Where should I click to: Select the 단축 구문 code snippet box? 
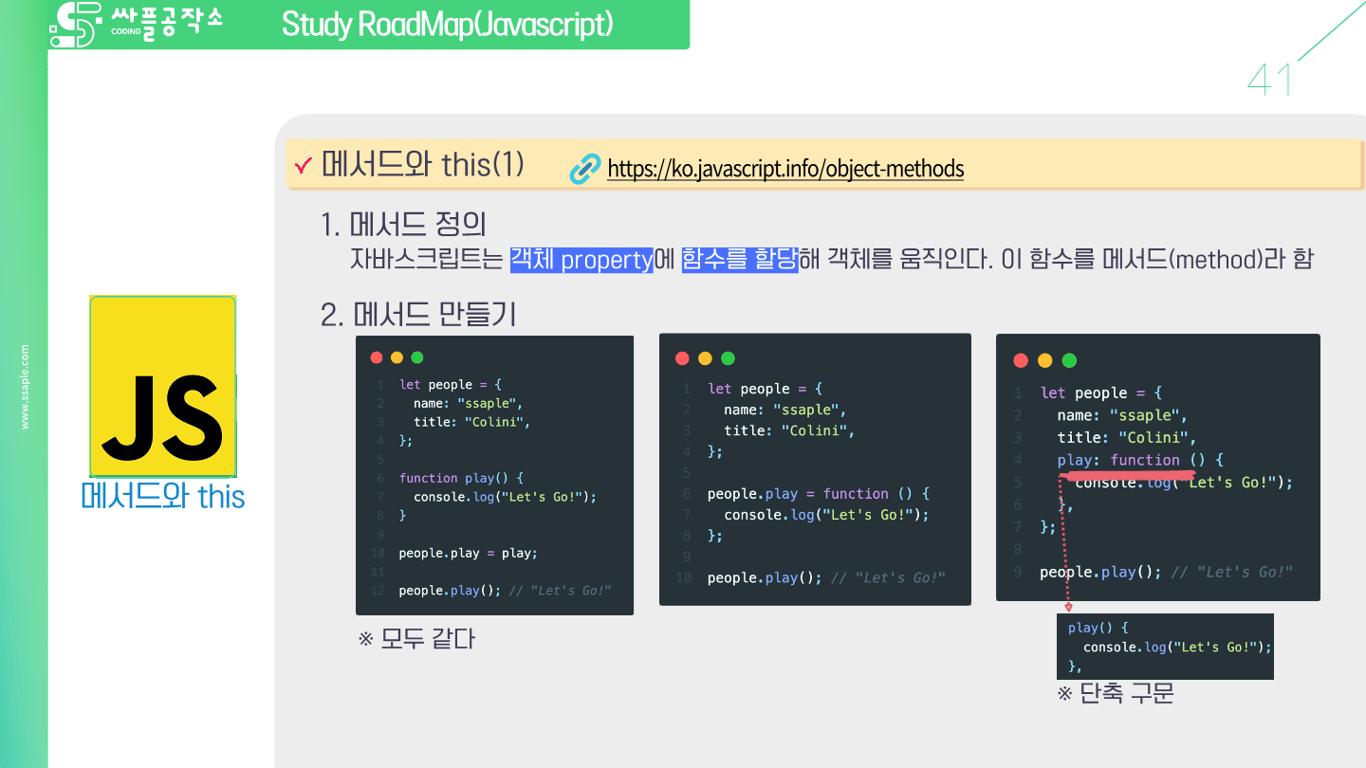tap(1164, 646)
